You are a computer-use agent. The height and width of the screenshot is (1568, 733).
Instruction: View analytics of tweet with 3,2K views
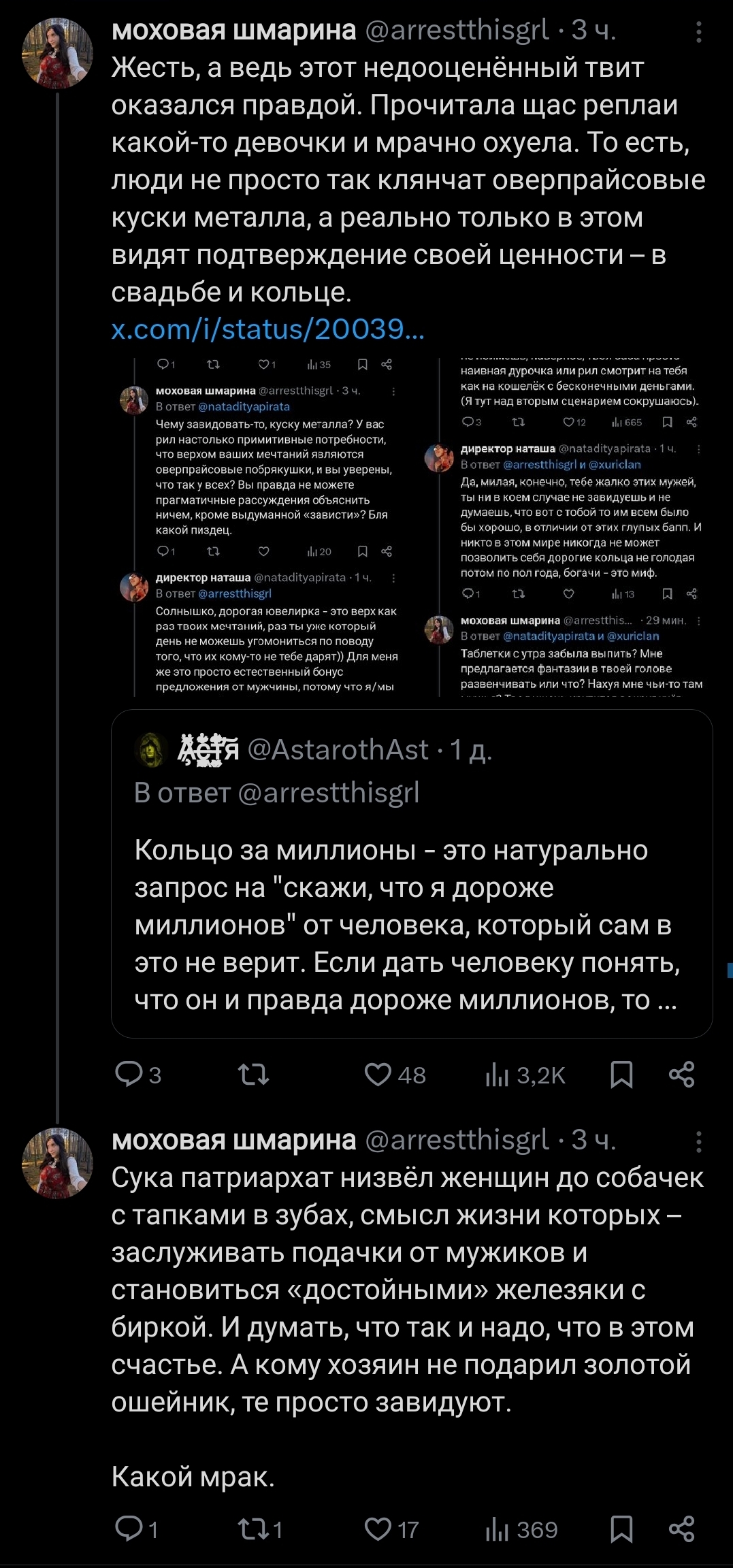click(x=525, y=1075)
